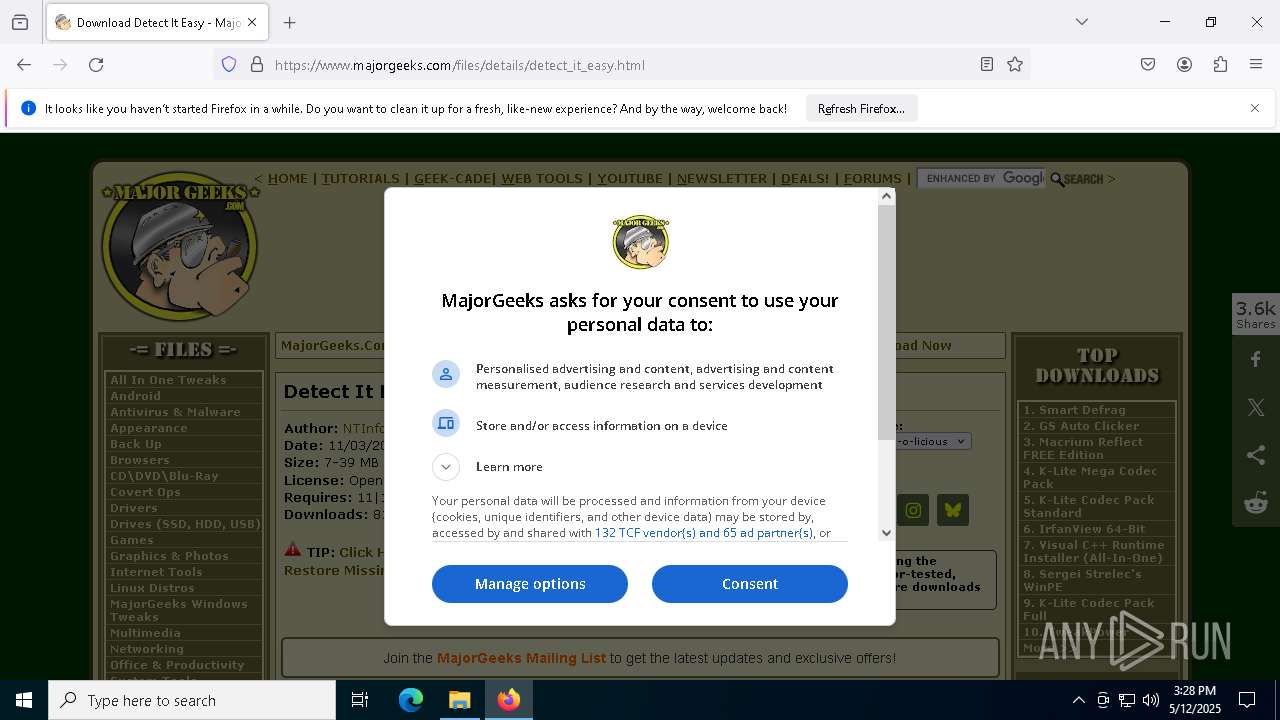Close the Detect It Easy tab
Viewport: 1280px width, 720px height.
252,22
